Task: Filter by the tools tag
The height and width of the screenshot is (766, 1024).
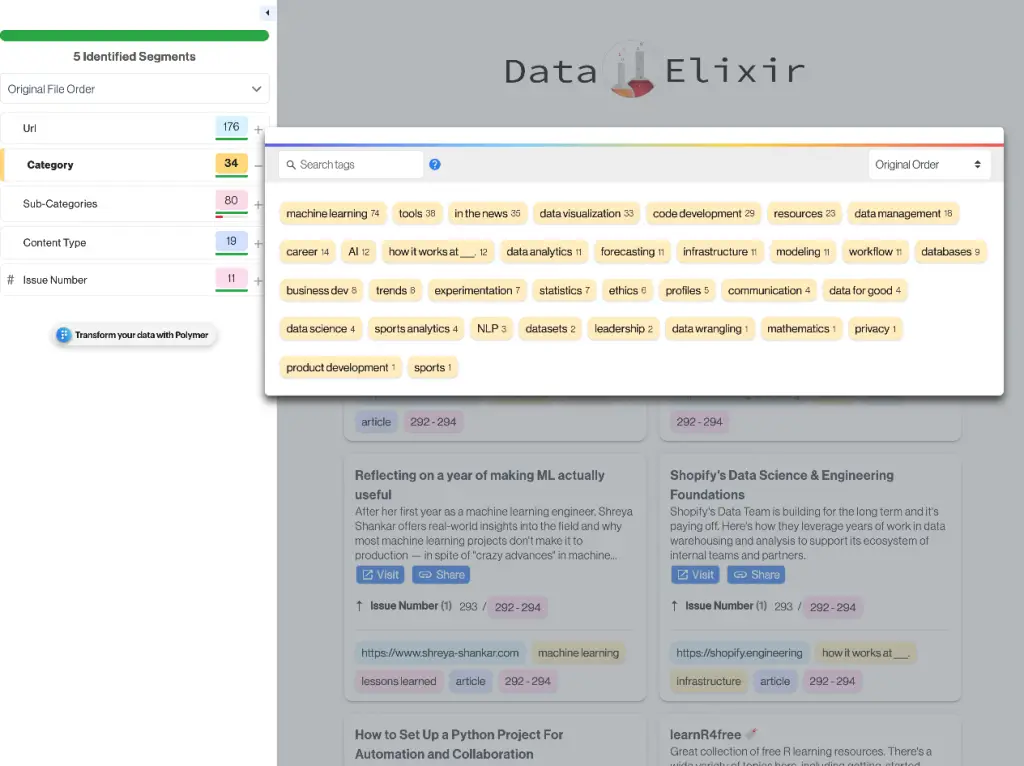Action: 417,214
